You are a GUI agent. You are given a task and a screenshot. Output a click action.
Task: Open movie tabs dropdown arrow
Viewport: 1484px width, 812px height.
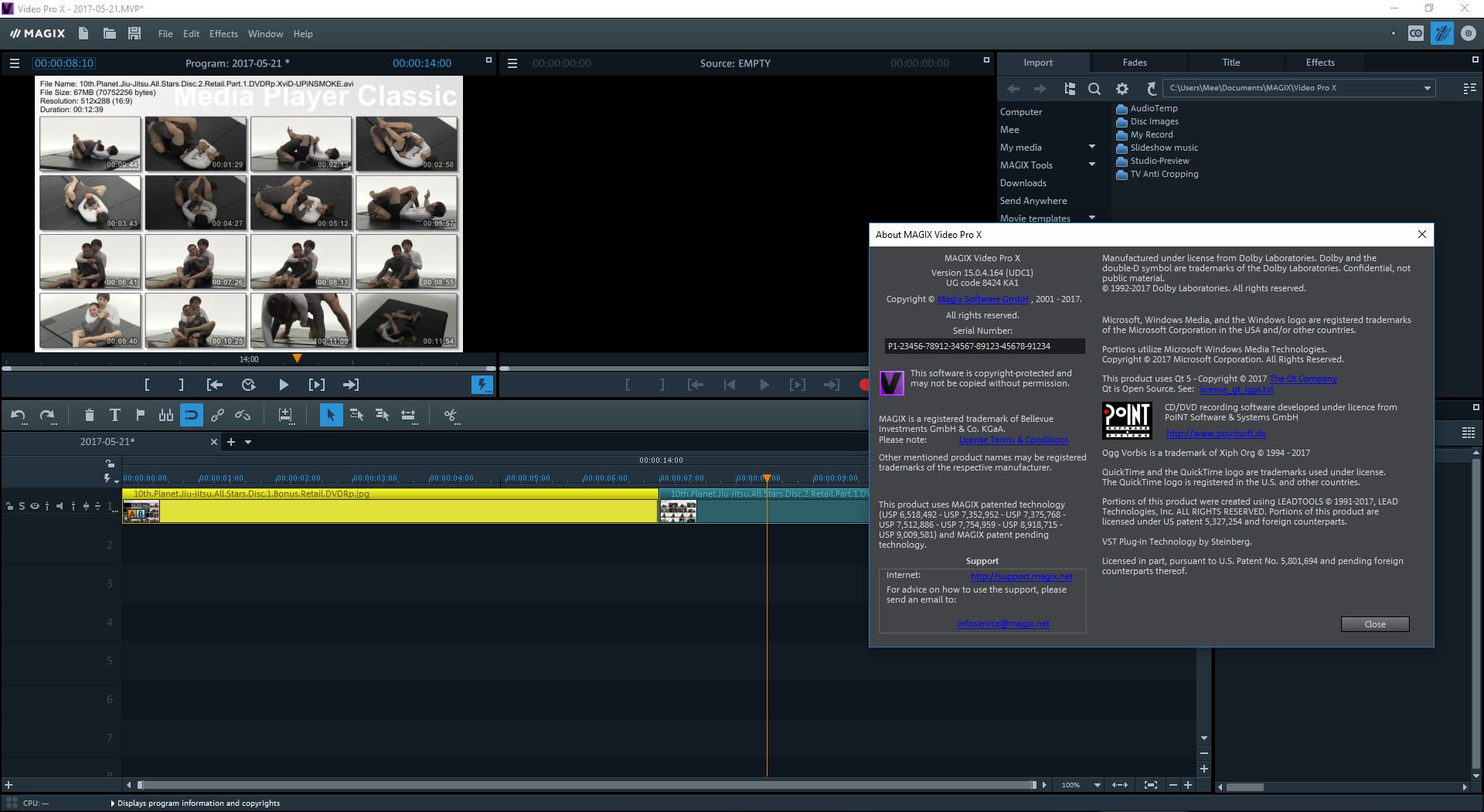(248, 442)
